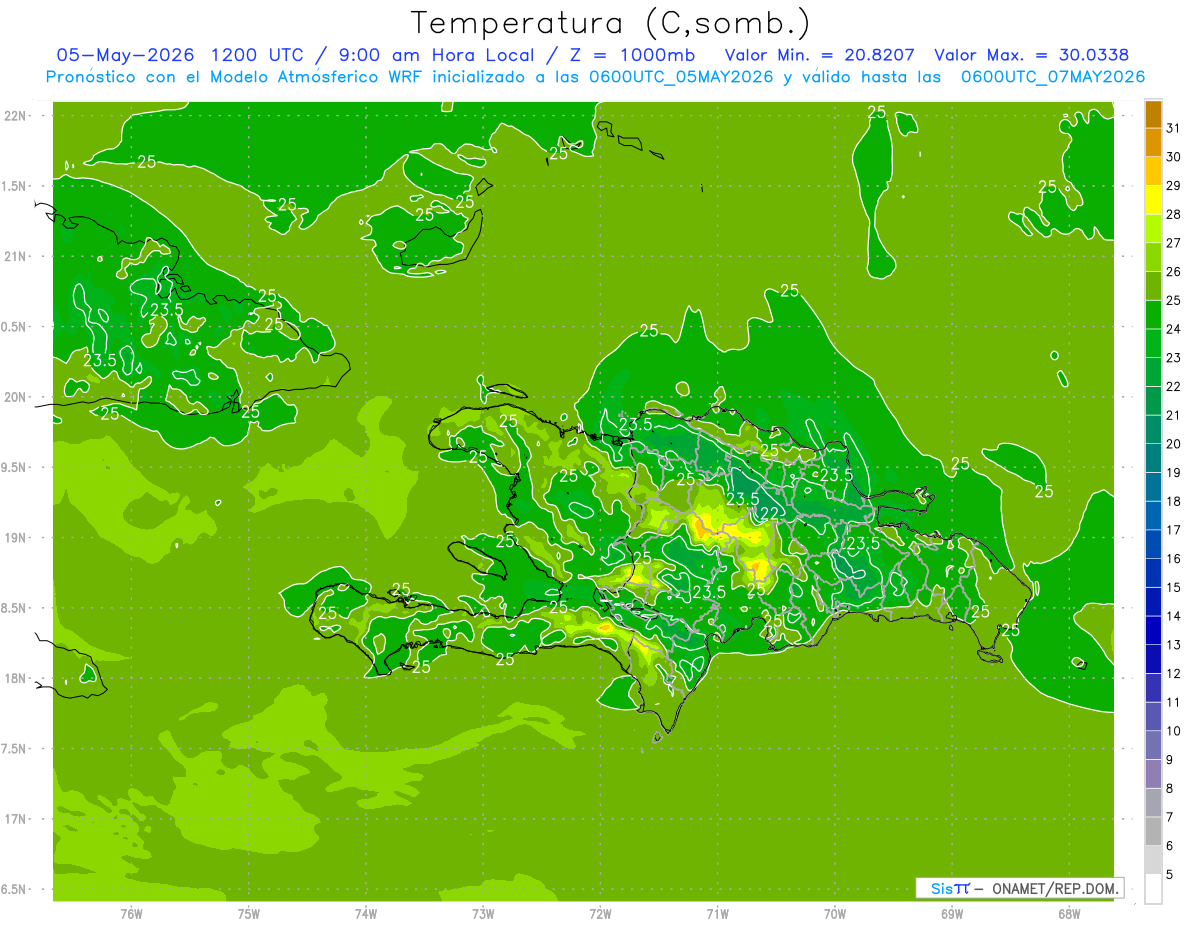Click the yellow 28 color legend swatch
The width and height of the screenshot is (1200, 927).
tap(1153, 200)
